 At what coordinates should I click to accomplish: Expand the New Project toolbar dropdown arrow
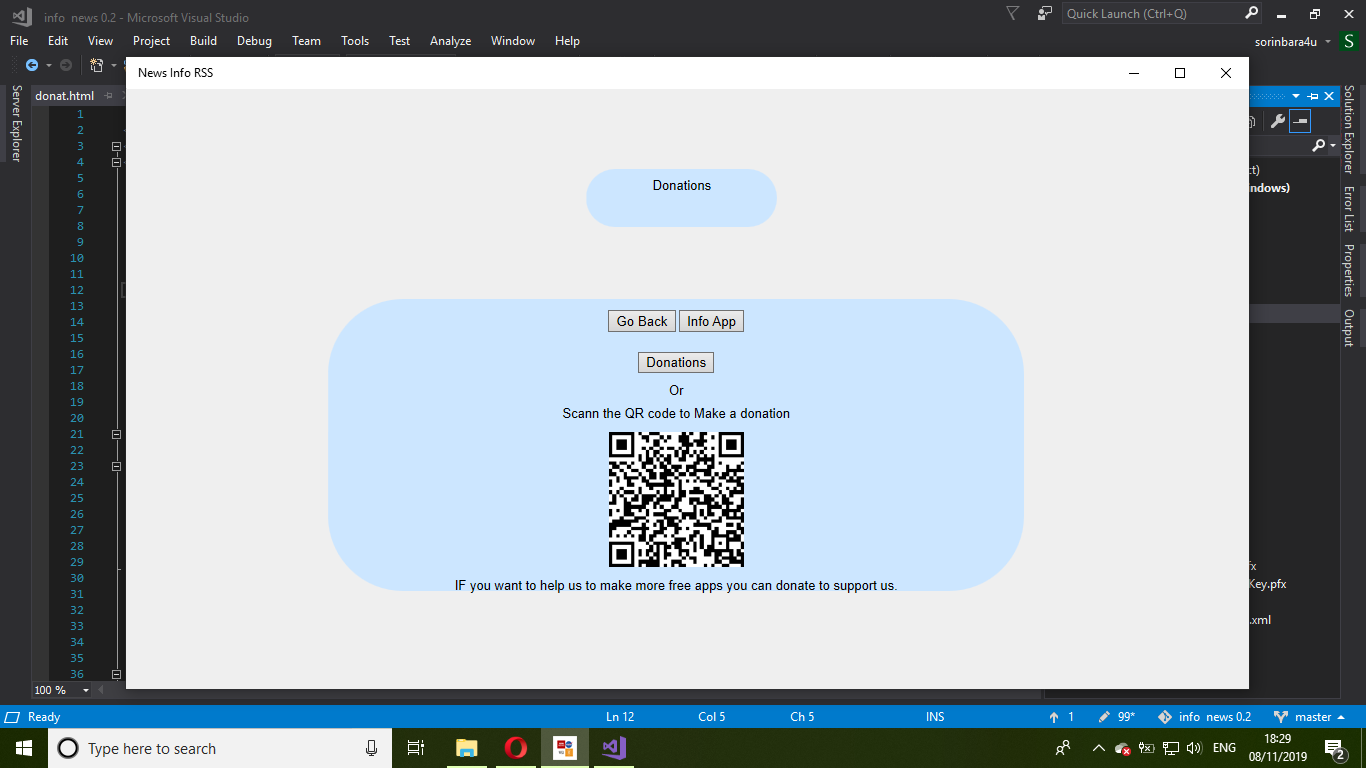[113, 65]
